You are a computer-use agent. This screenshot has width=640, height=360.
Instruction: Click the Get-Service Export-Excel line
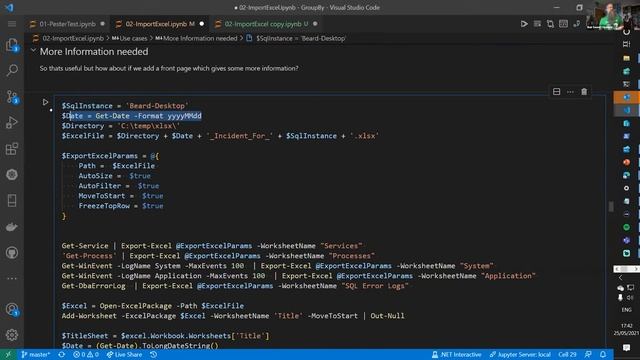point(212,246)
